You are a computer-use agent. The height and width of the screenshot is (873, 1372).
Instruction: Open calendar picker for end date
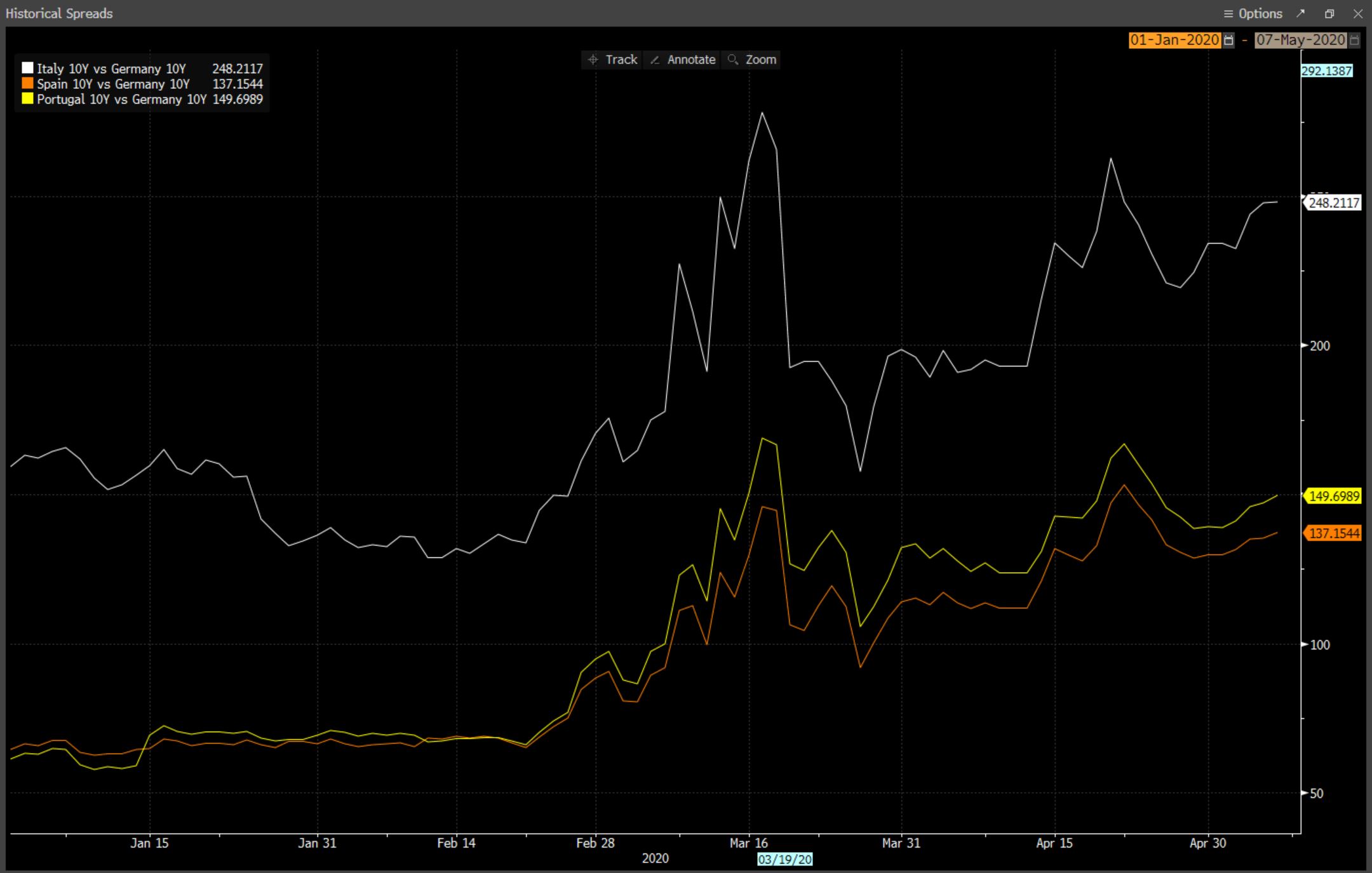1354,40
